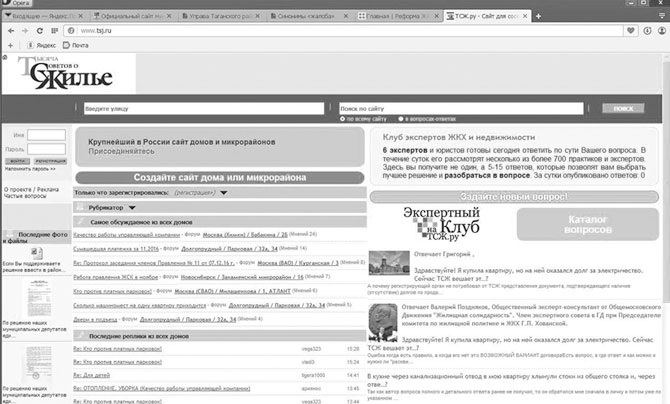Close the Входящие Яндекс tab
Screen dimensions: 670x404
81,16
